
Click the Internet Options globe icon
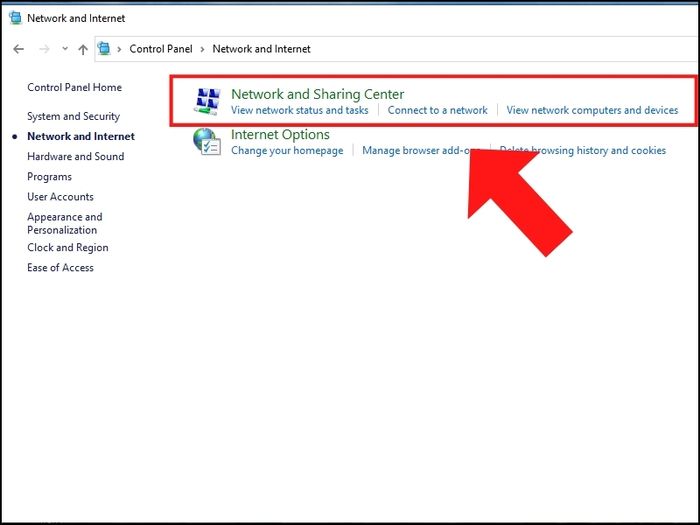207,142
